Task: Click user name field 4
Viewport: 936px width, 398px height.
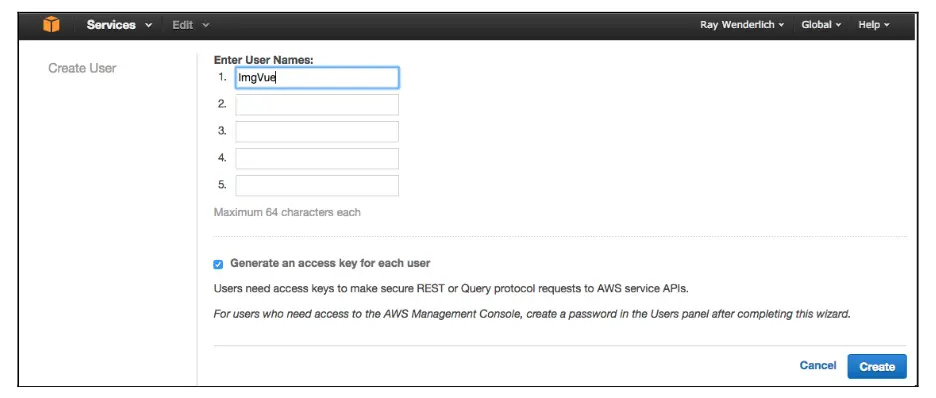Action: coord(317,158)
